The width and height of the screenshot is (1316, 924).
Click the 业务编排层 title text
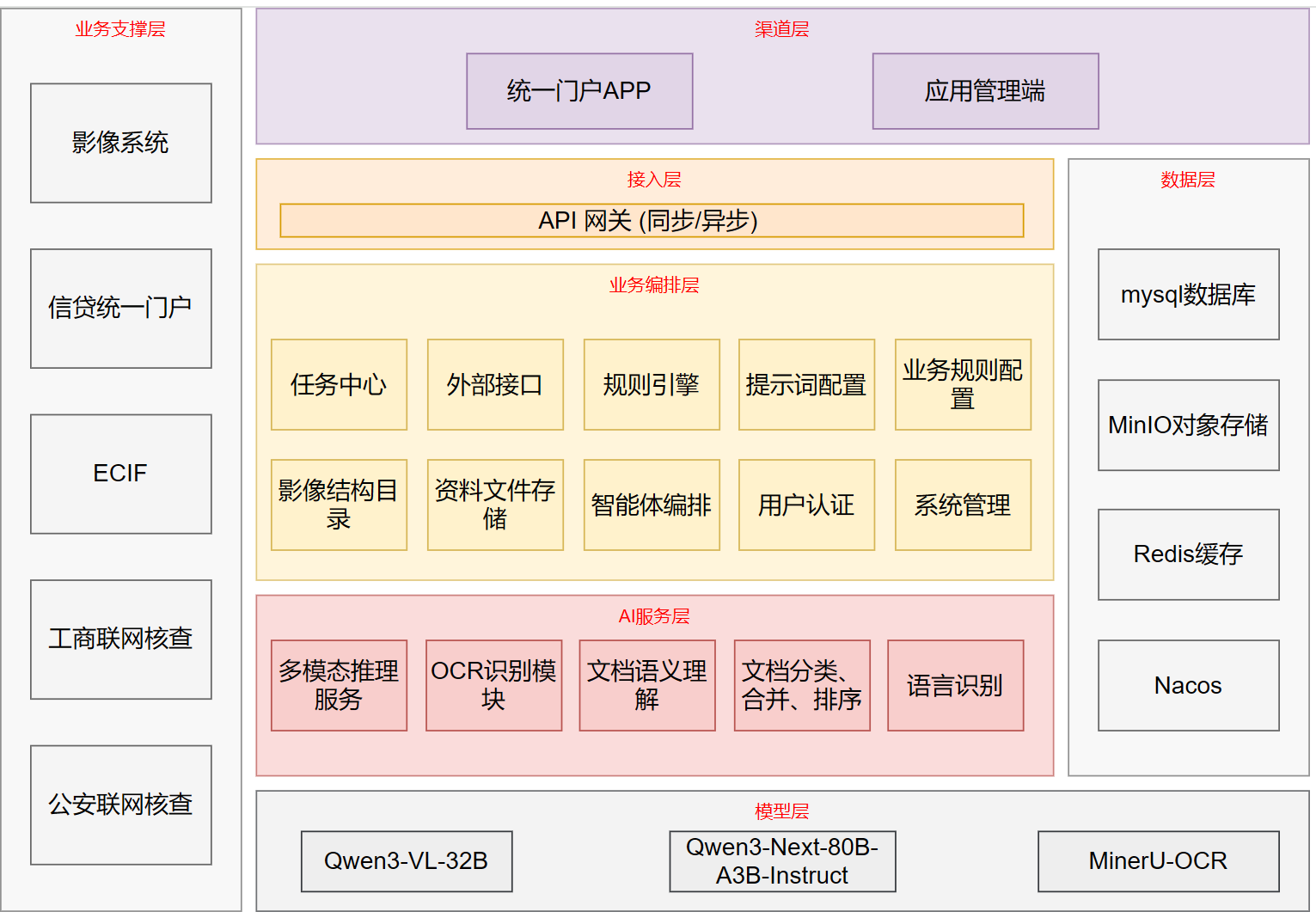[654, 285]
